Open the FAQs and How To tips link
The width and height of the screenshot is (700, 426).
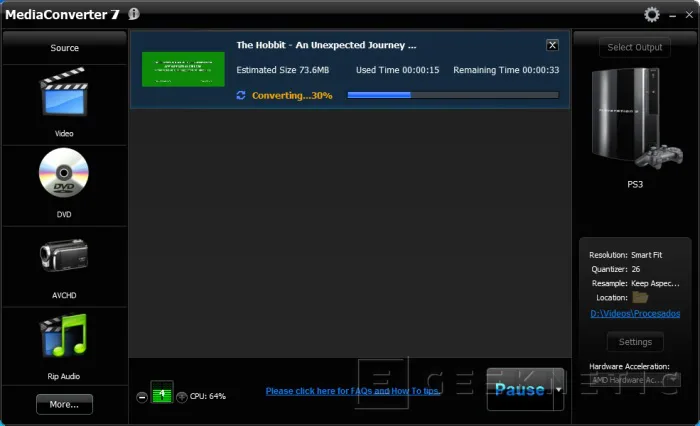(353, 391)
